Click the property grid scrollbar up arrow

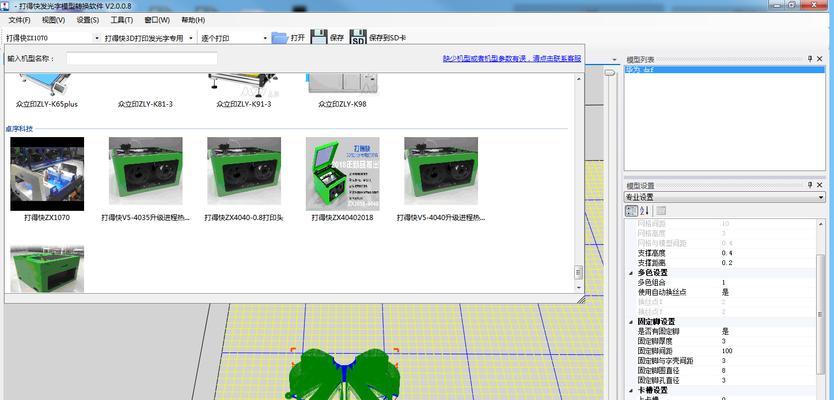click(x=821, y=223)
